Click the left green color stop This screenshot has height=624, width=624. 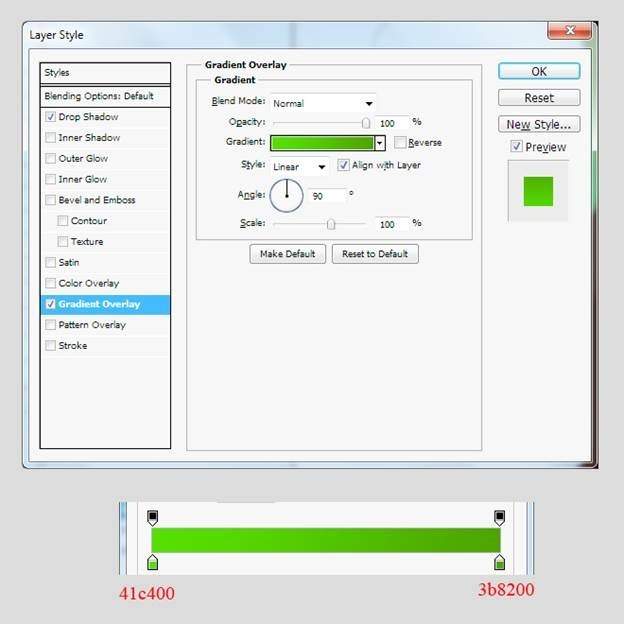coord(153,562)
